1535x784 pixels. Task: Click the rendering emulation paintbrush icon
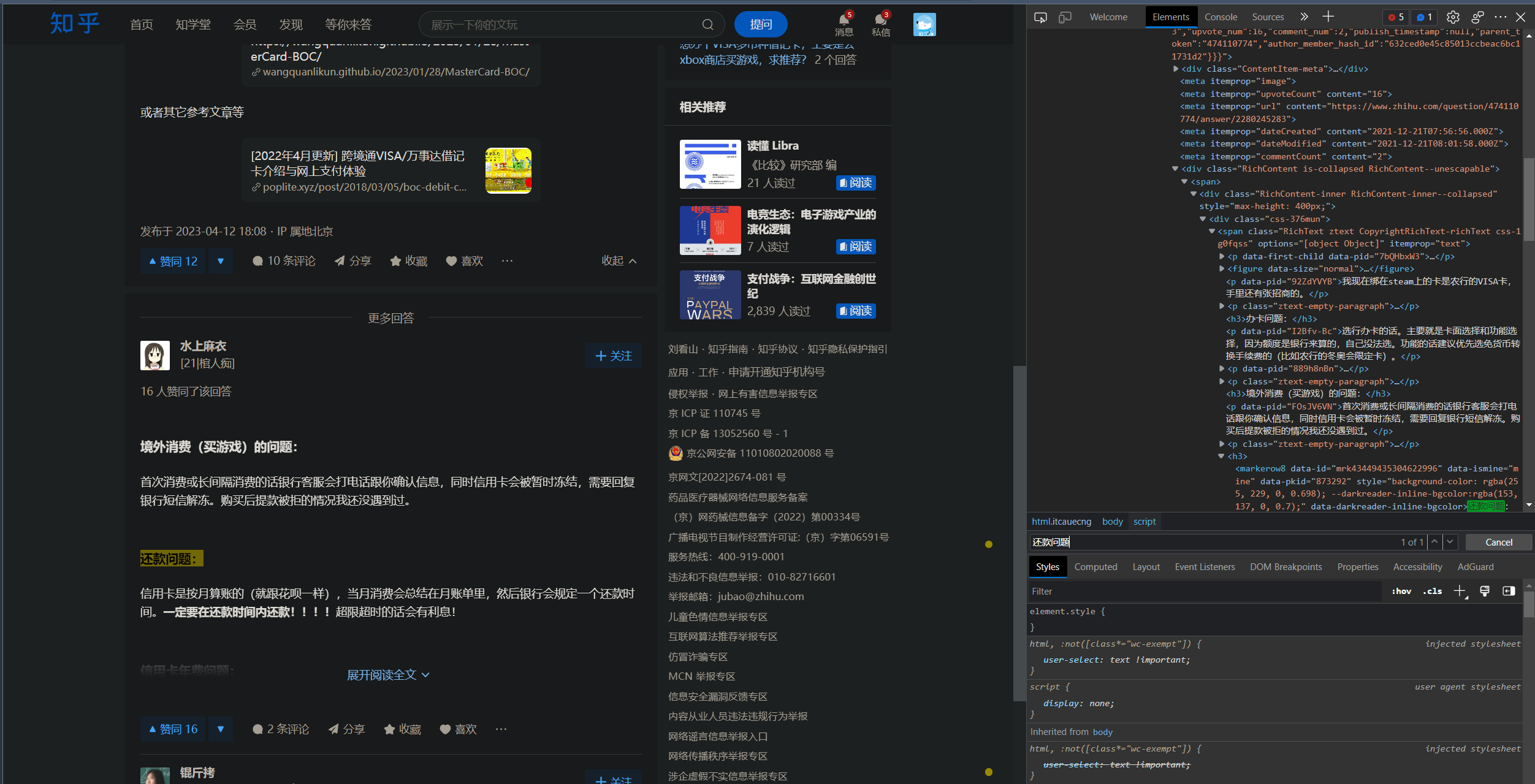(x=1485, y=592)
